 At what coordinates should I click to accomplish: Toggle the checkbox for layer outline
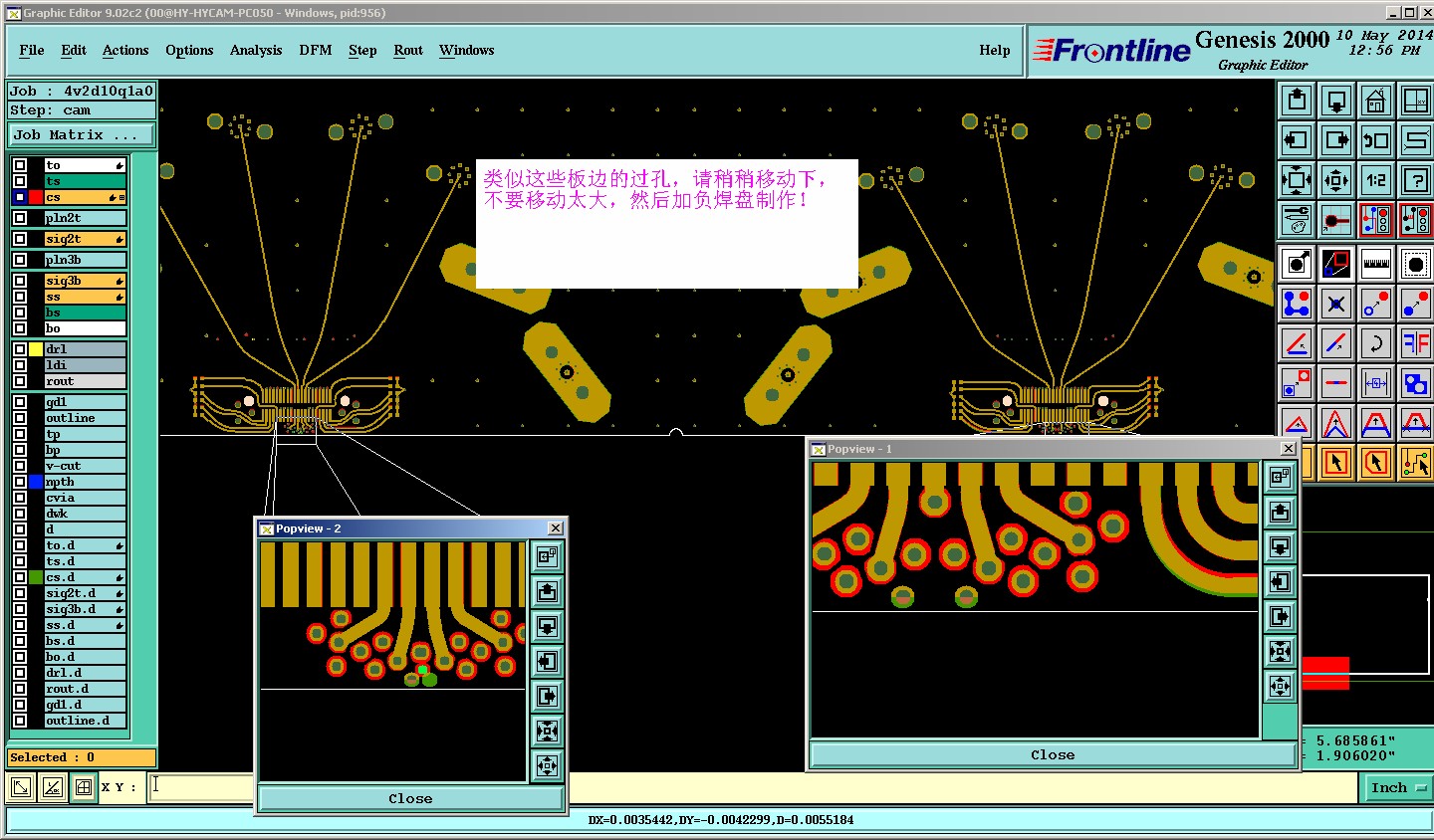click(20, 418)
